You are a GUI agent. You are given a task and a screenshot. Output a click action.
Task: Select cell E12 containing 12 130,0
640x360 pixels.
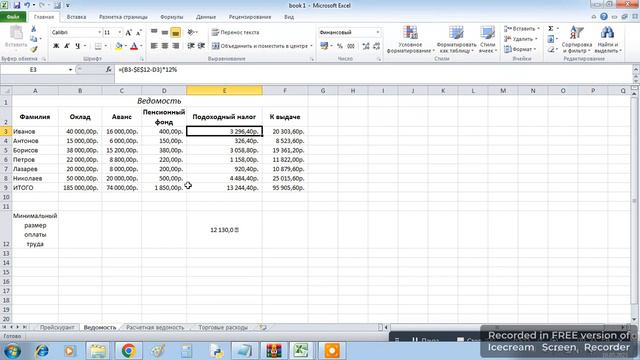pyautogui.click(x=224, y=230)
